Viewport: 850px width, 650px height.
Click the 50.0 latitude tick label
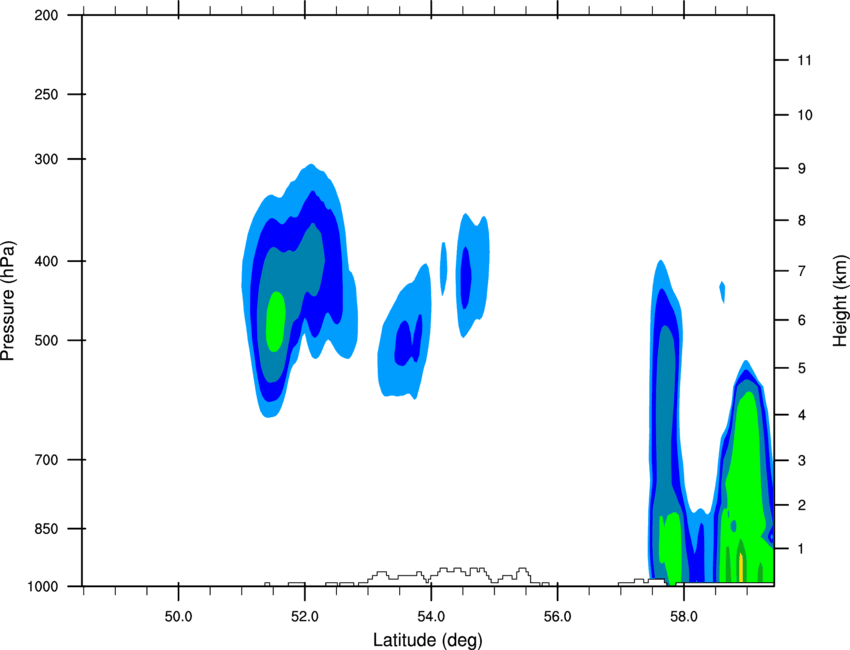pos(178,617)
